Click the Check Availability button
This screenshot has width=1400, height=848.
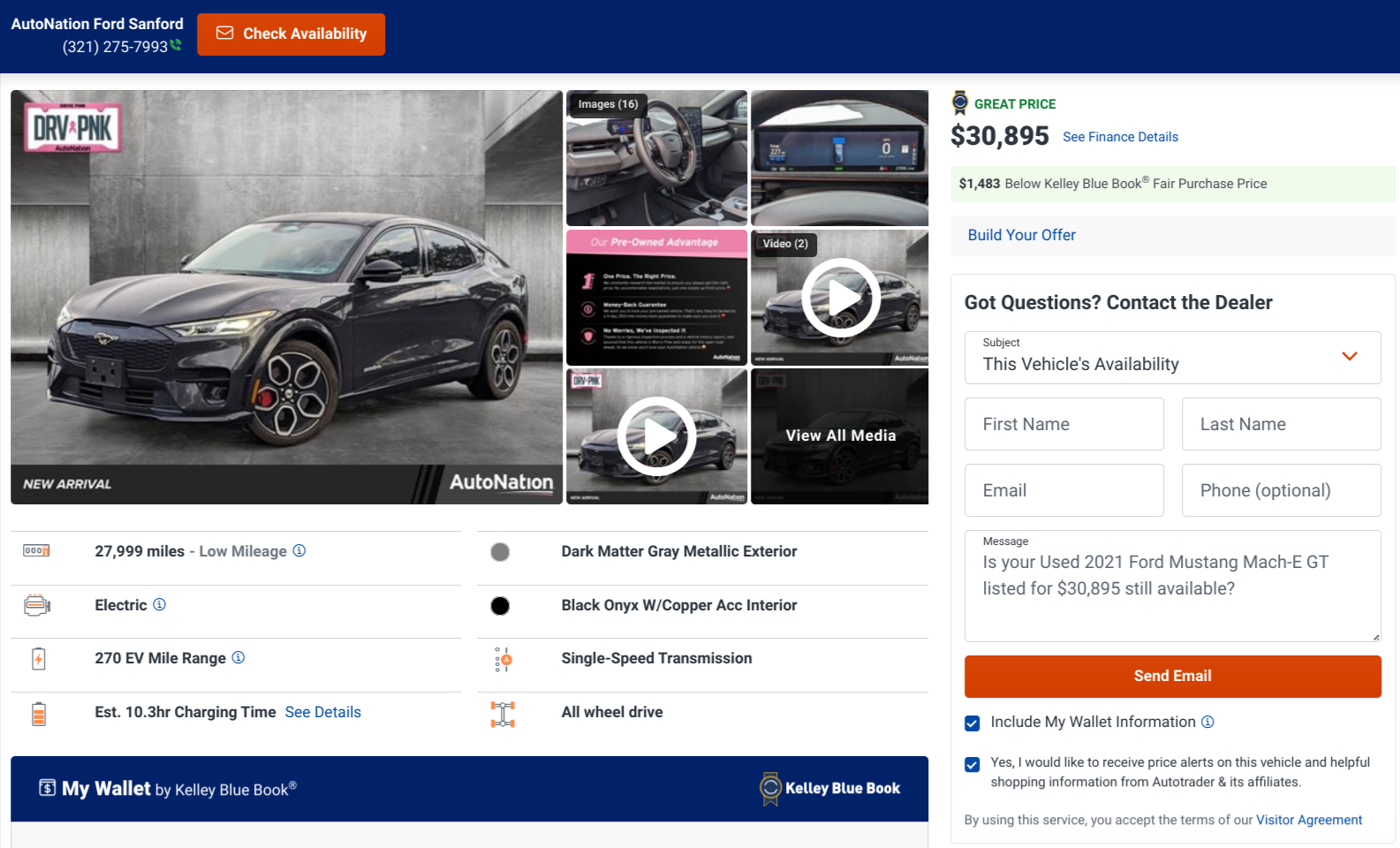click(291, 34)
